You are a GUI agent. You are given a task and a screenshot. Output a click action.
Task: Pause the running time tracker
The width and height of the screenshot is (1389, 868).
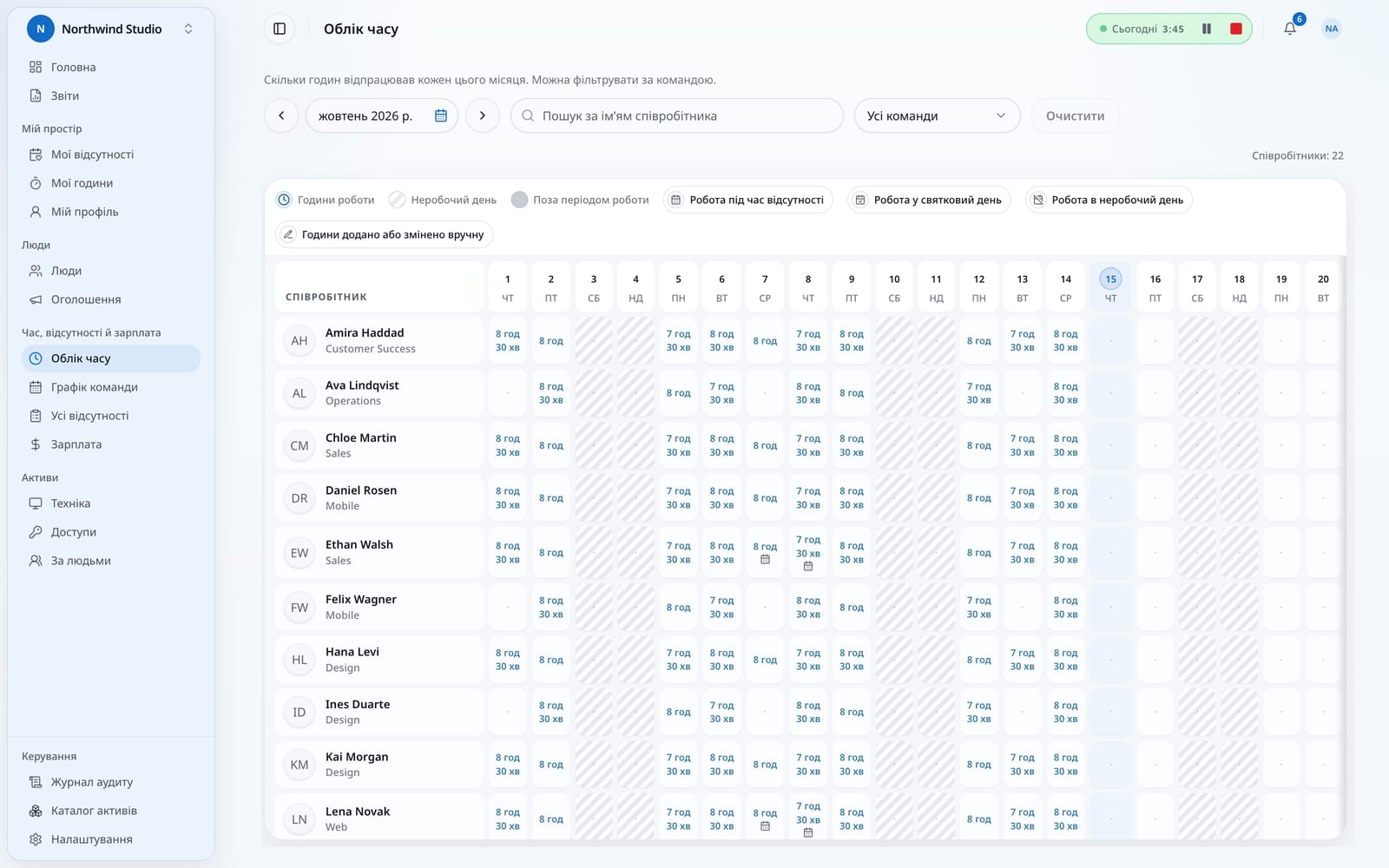click(x=1207, y=29)
